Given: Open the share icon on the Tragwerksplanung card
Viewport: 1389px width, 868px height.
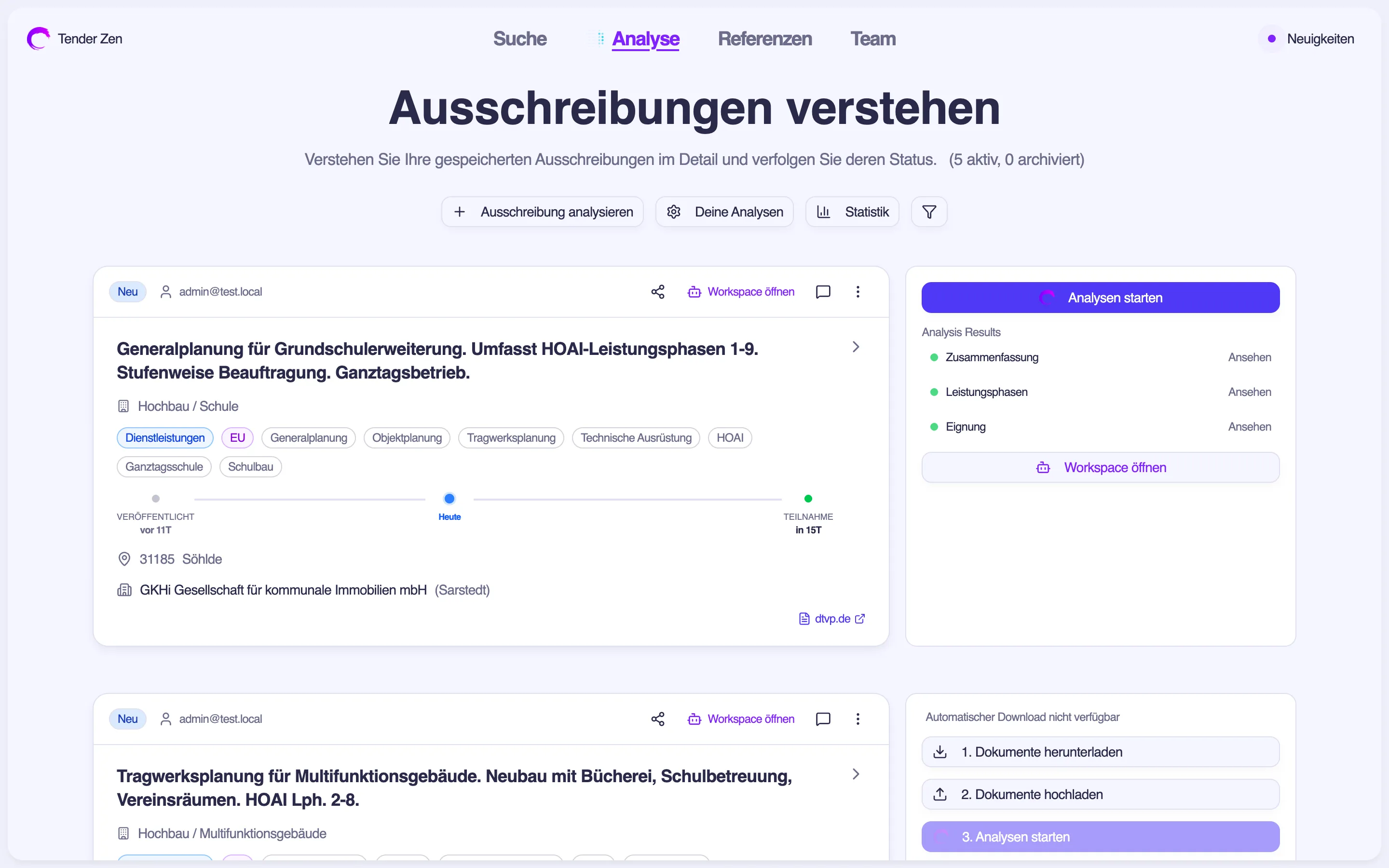Looking at the screenshot, I should [658, 719].
